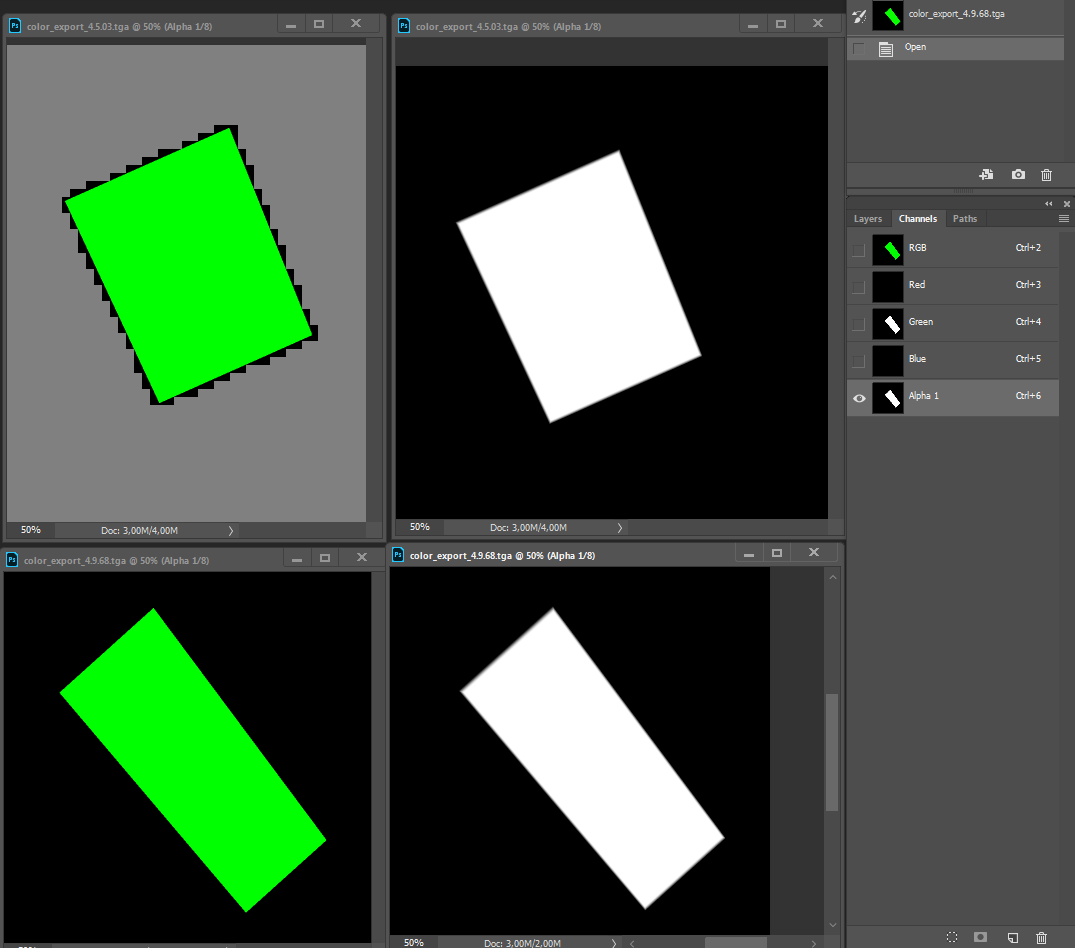Switch to the Paths tab
This screenshot has height=948, width=1075.
point(965,219)
